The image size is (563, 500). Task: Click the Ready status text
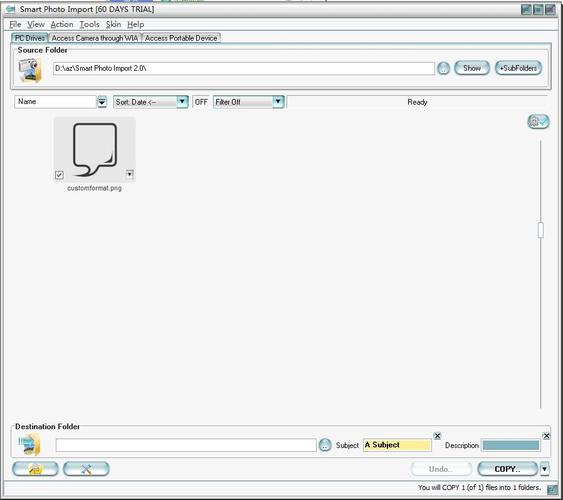(417, 102)
